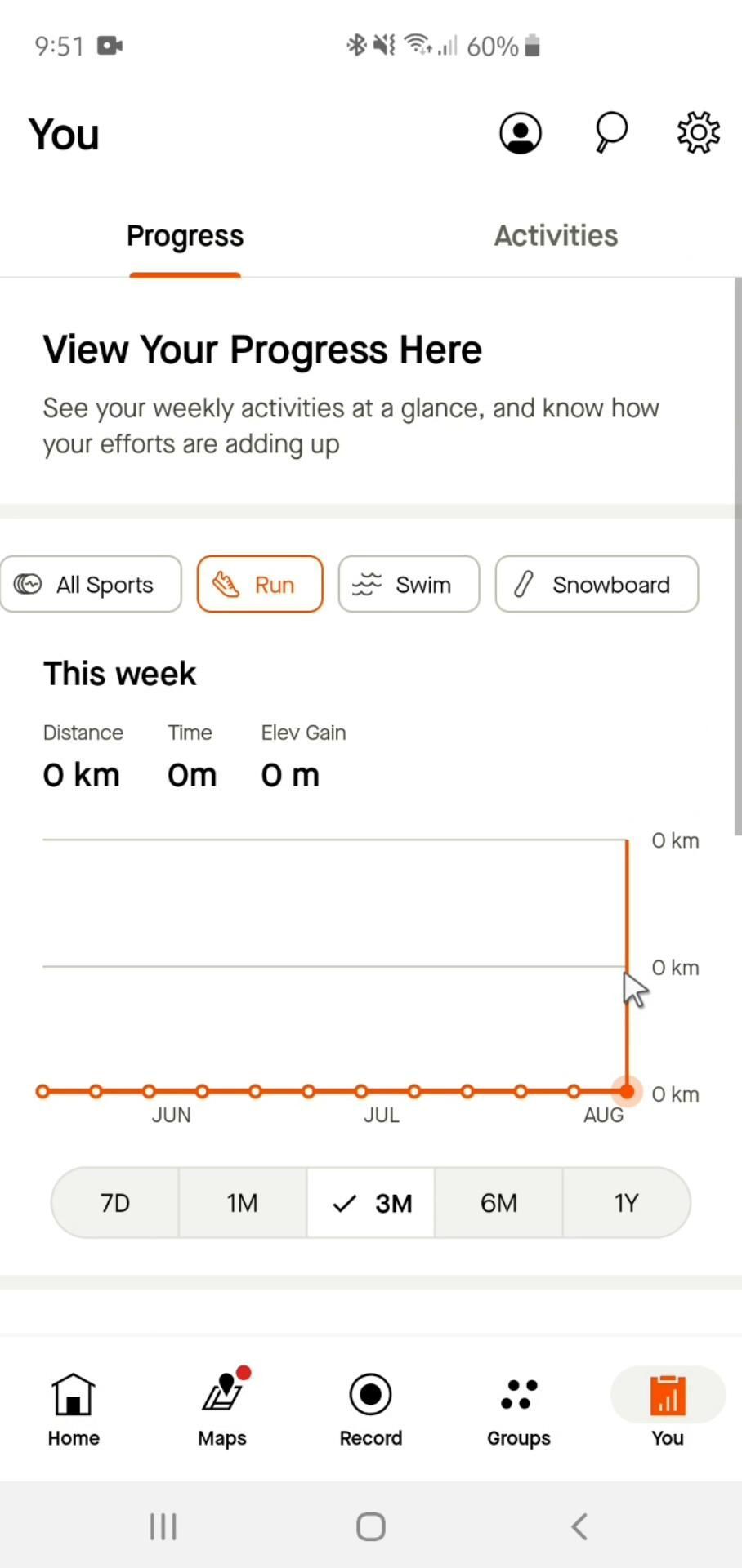Select the Swim sport filter
The height and width of the screenshot is (1568, 742).
[409, 585]
